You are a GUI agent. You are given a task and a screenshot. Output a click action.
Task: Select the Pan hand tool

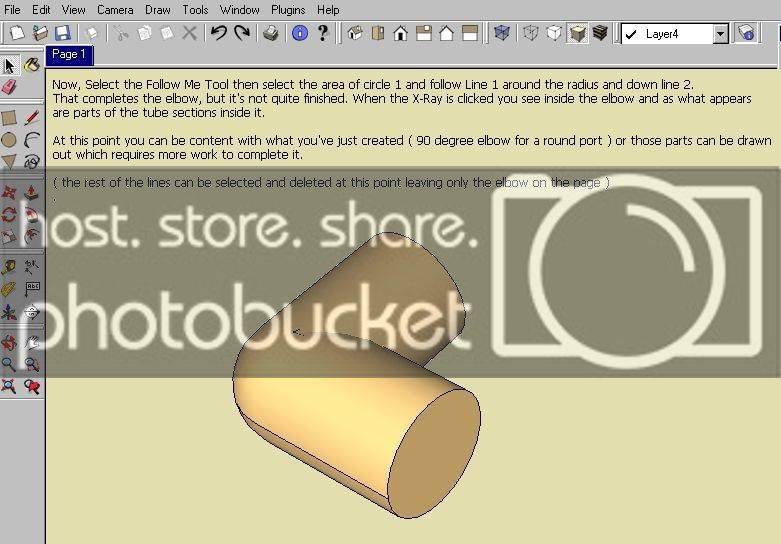(x=32, y=343)
